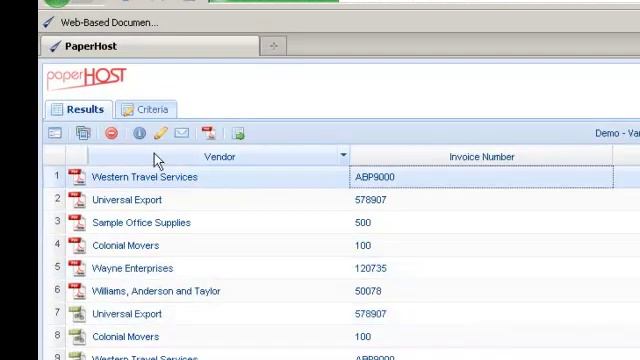640x360 pixels.
Task: Click invoice number 578907 in row 7
Action: click(371, 314)
